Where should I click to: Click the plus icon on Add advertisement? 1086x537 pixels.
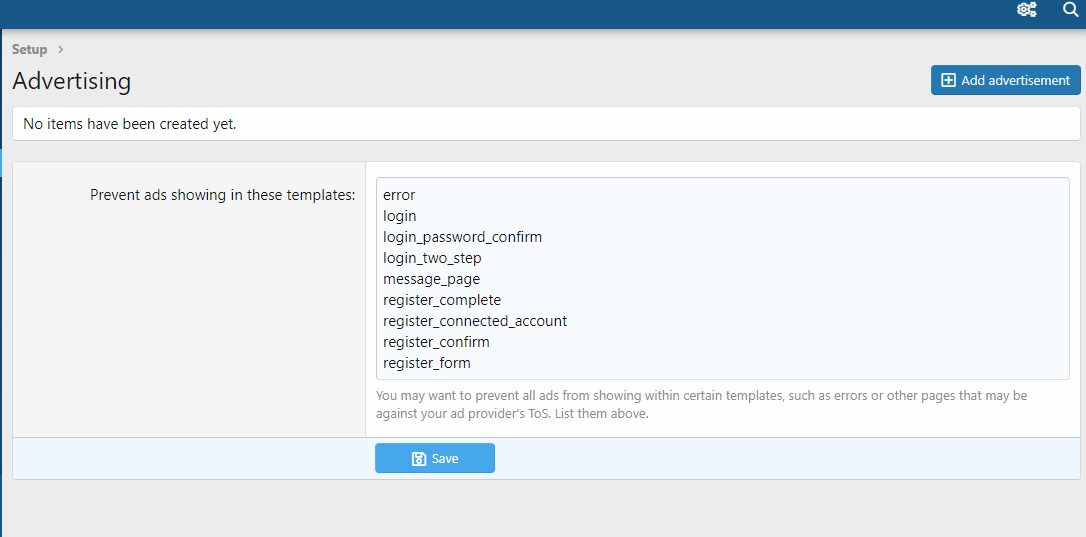(x=949, y=80)
